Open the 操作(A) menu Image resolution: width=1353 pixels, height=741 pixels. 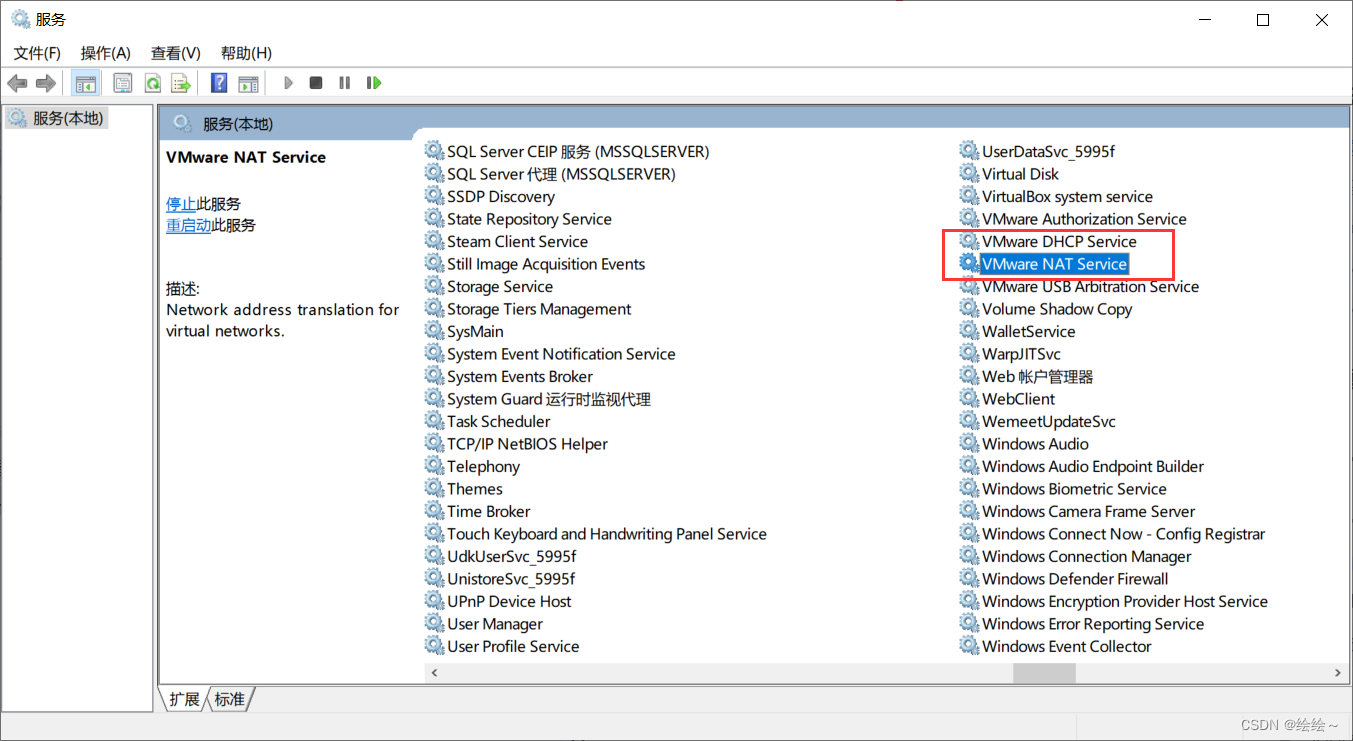[106, 53]
